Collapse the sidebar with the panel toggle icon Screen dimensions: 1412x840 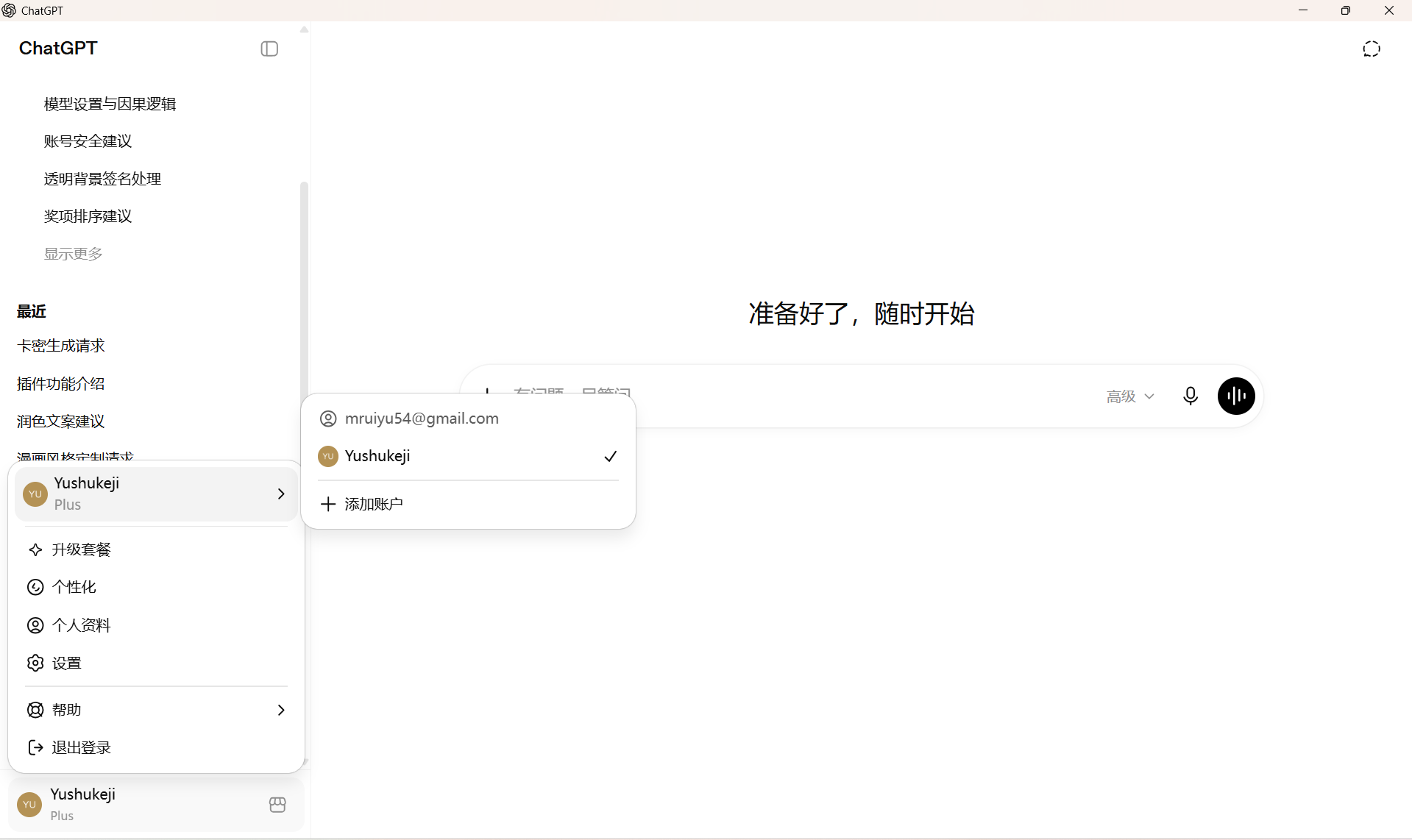269,49
